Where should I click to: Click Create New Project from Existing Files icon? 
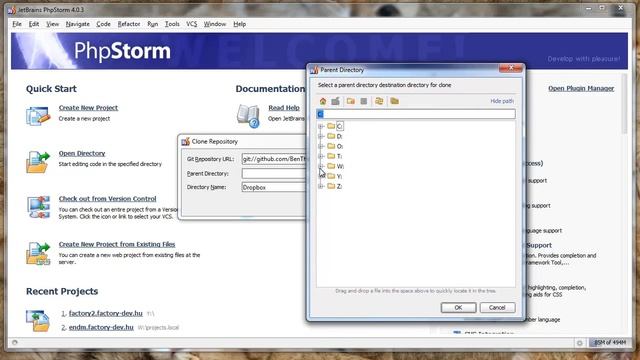tap(38, 253)
